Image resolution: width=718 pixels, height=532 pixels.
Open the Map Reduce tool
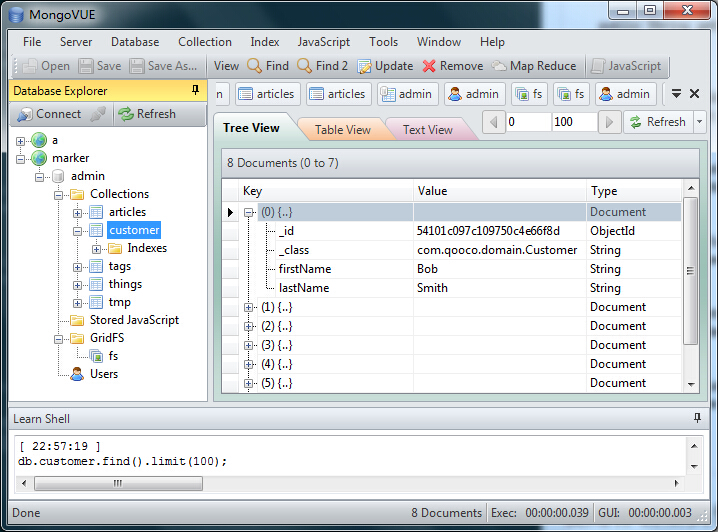click(x=534, y=66)
